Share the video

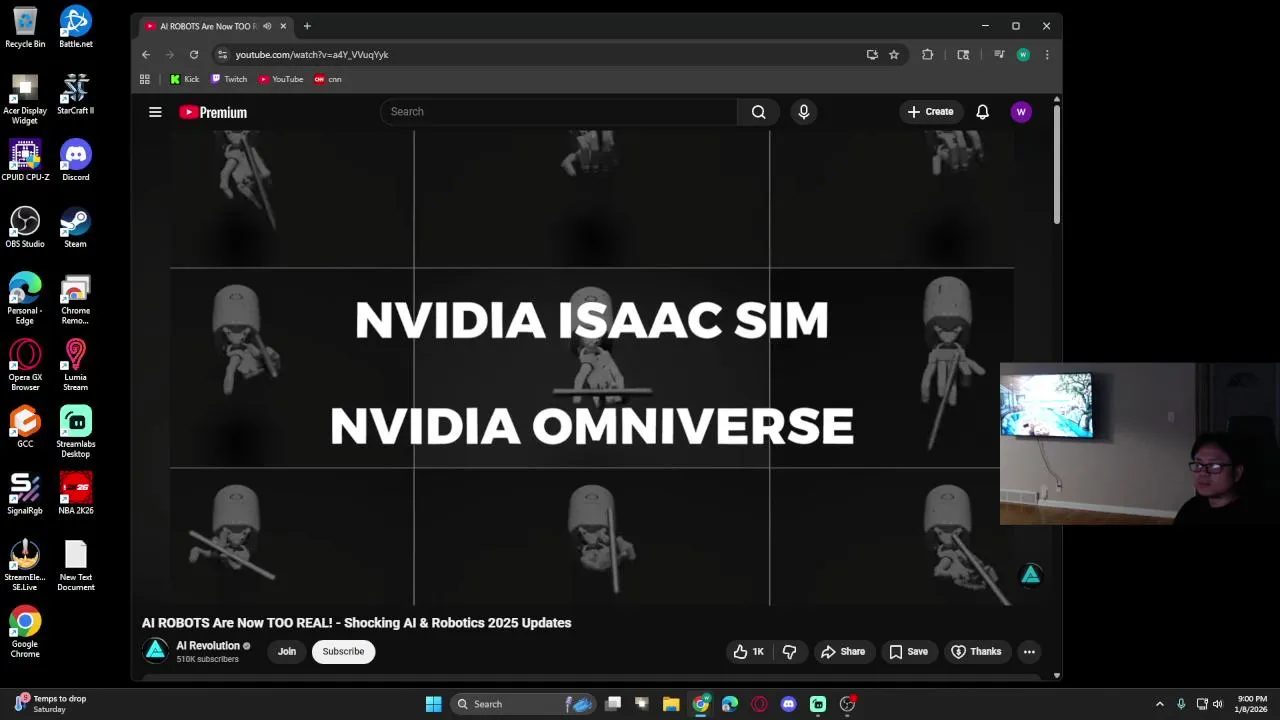click(843, 652)
